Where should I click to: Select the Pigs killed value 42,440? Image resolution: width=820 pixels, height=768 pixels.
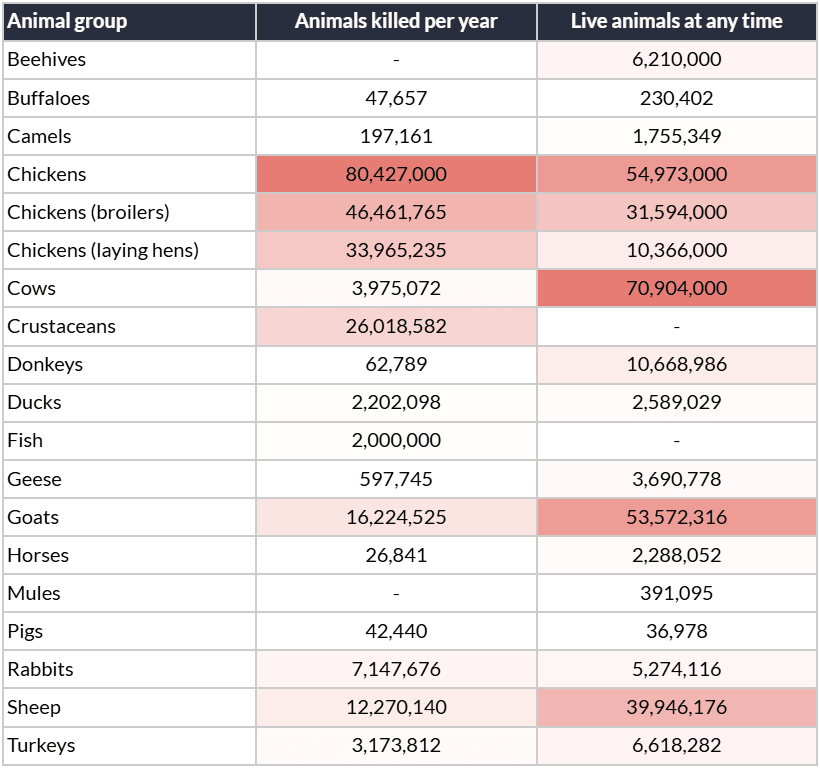[396, 632]
